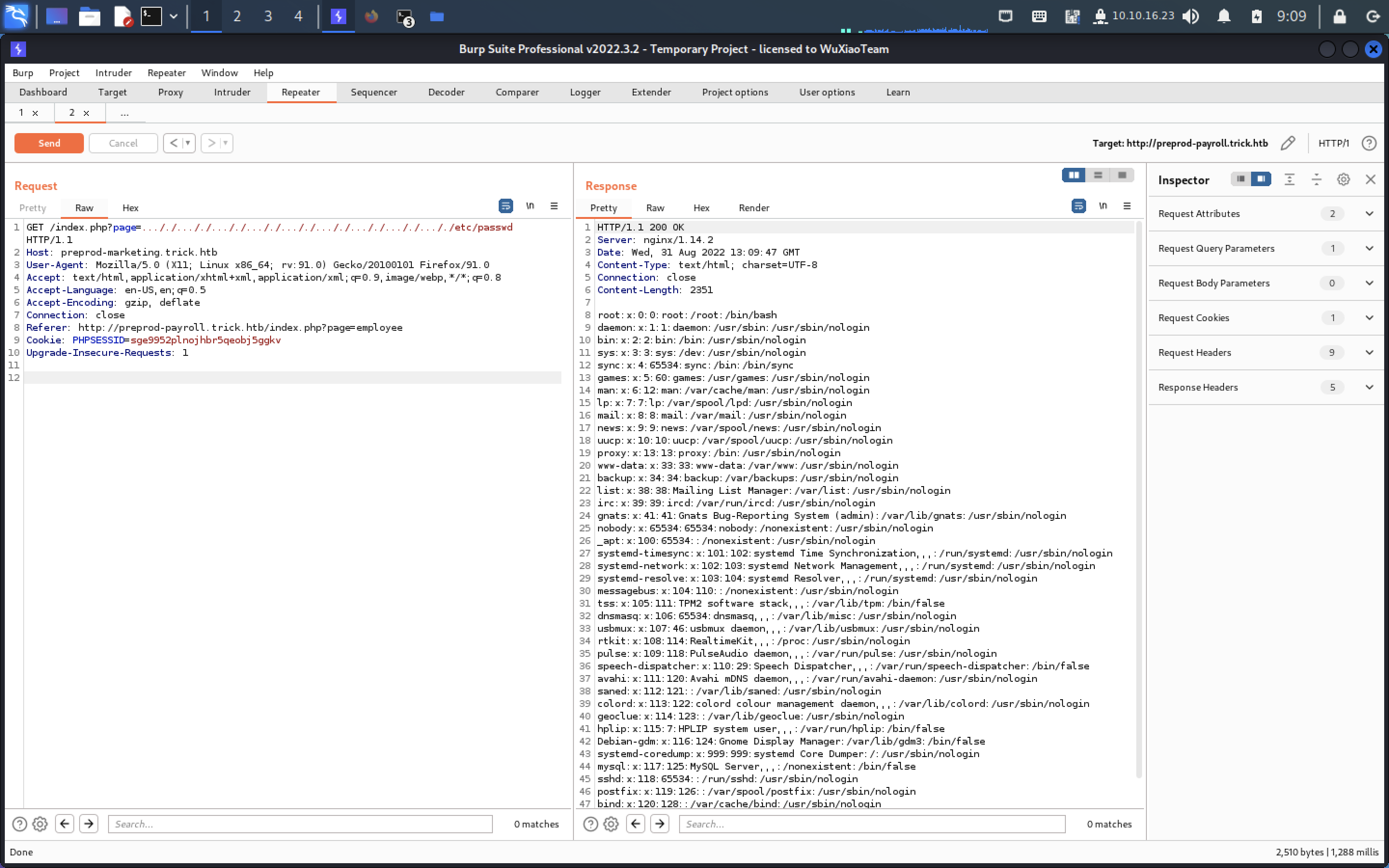Screen dimensions: 1389x868
Task: Select combined tabbed view layout
Action: 1122,175
